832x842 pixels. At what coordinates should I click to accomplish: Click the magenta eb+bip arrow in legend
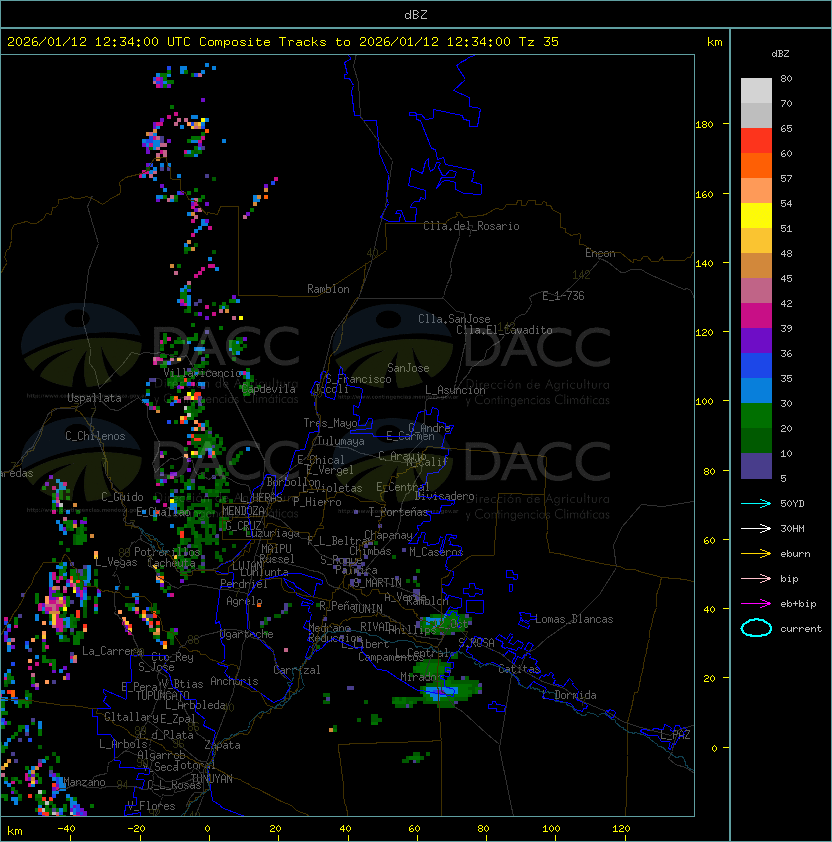click(x=756, y=604)
